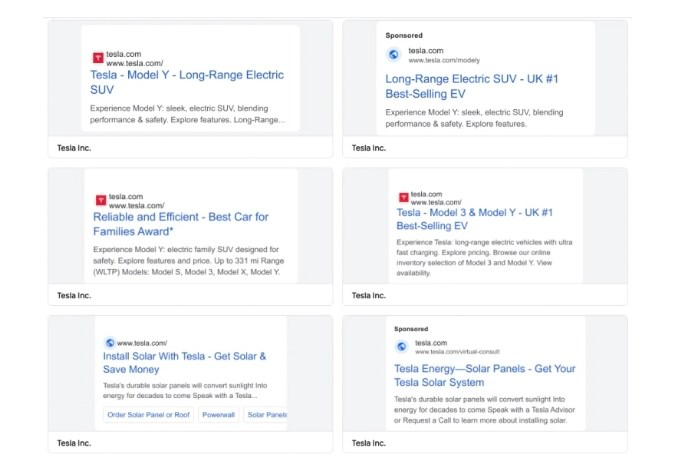Screen dimensions: 691x463
Task: Click the Tesla logo icon in the Model Y Long-Range ad
Action: [98, 58]
